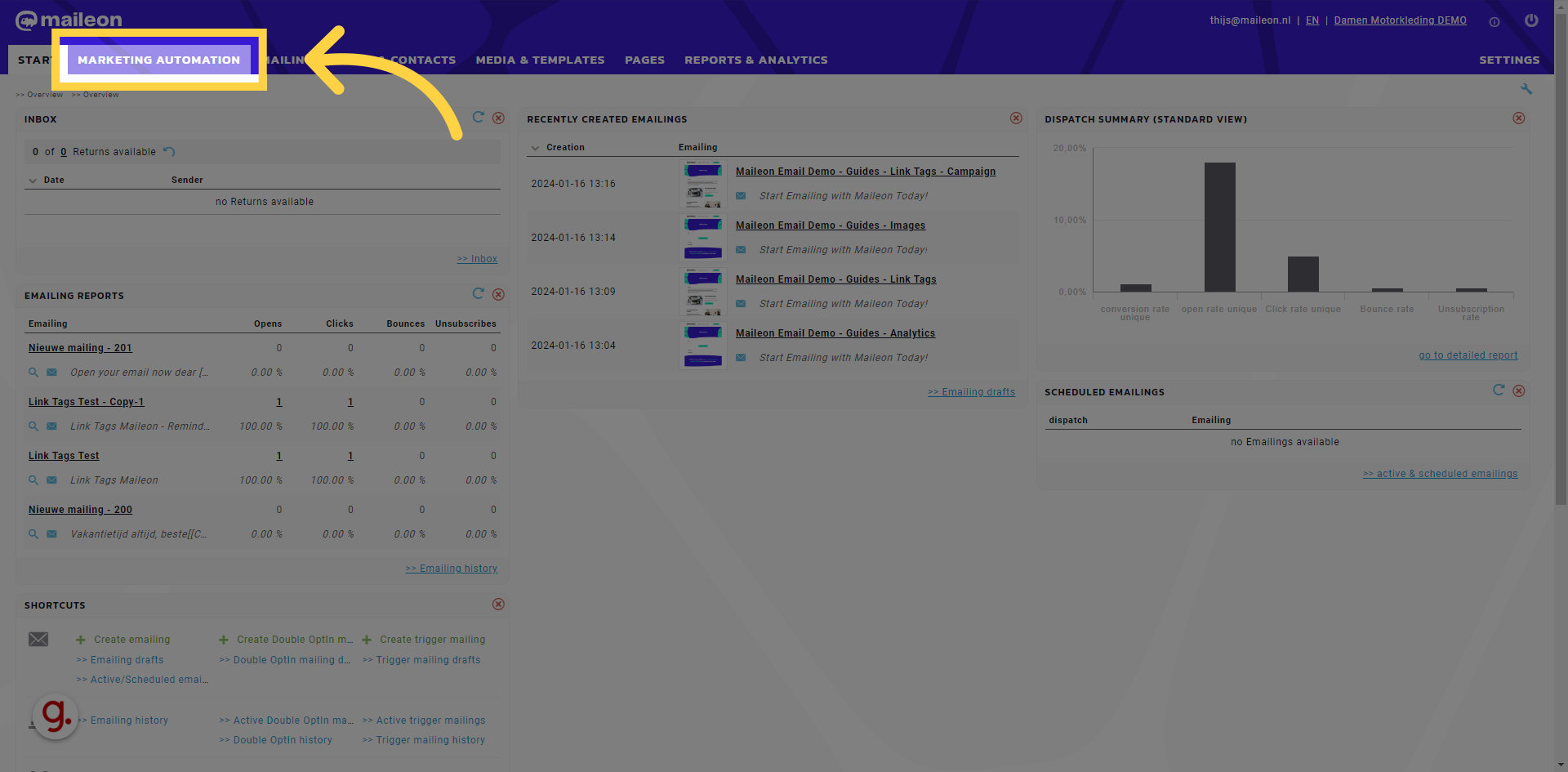Open the Emailing history link under reports
Image resolution: width=1568 pixels, height=772 pixels.
click(x=452, y=569)
